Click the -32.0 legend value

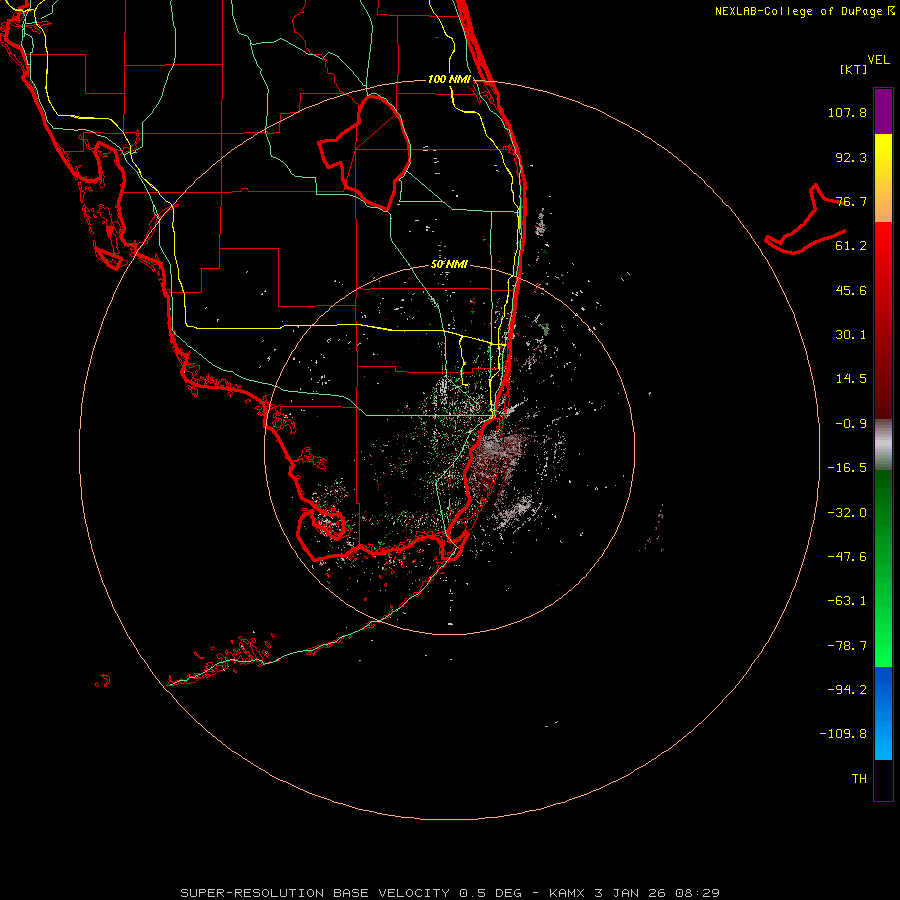847,513
